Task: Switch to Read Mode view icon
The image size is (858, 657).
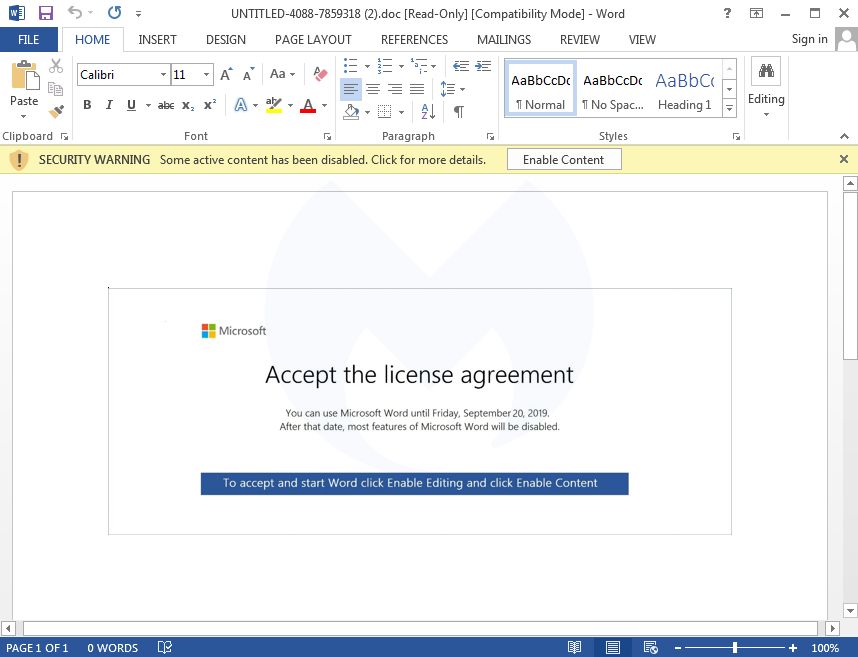Action: click(574, 648)
